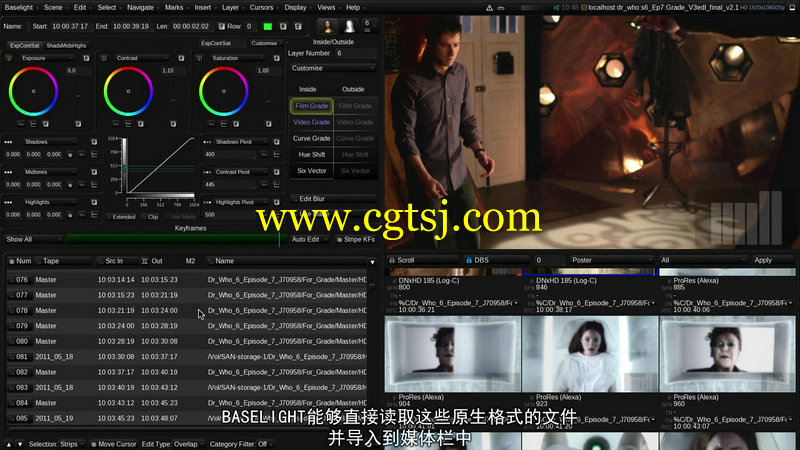Click the keyframe icon under the Exposure wheel
800x450 pixels.
(x=21, y=124)
